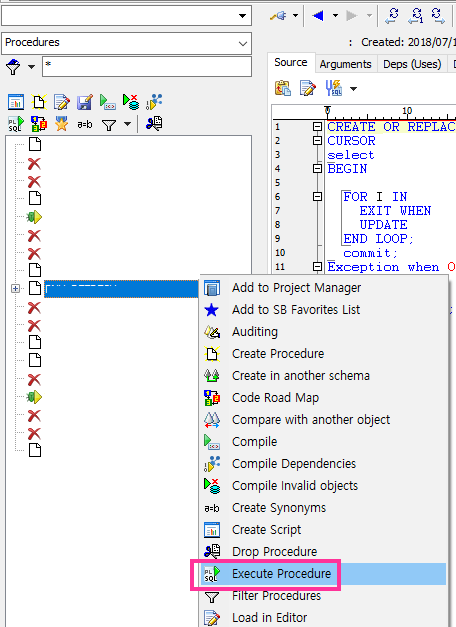Select Compile in the context menu

324,442
